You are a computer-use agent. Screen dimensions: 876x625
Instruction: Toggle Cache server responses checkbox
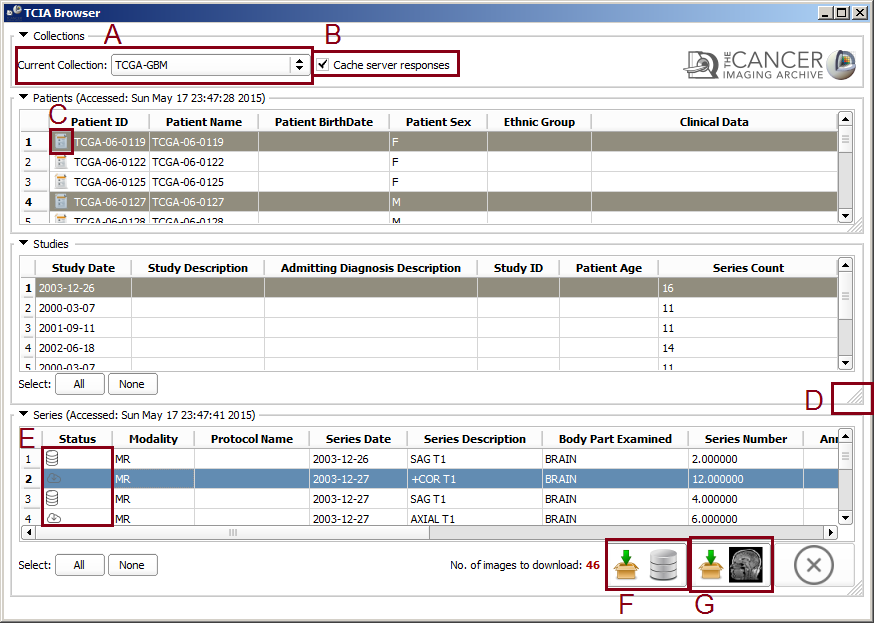click(323, 65)
